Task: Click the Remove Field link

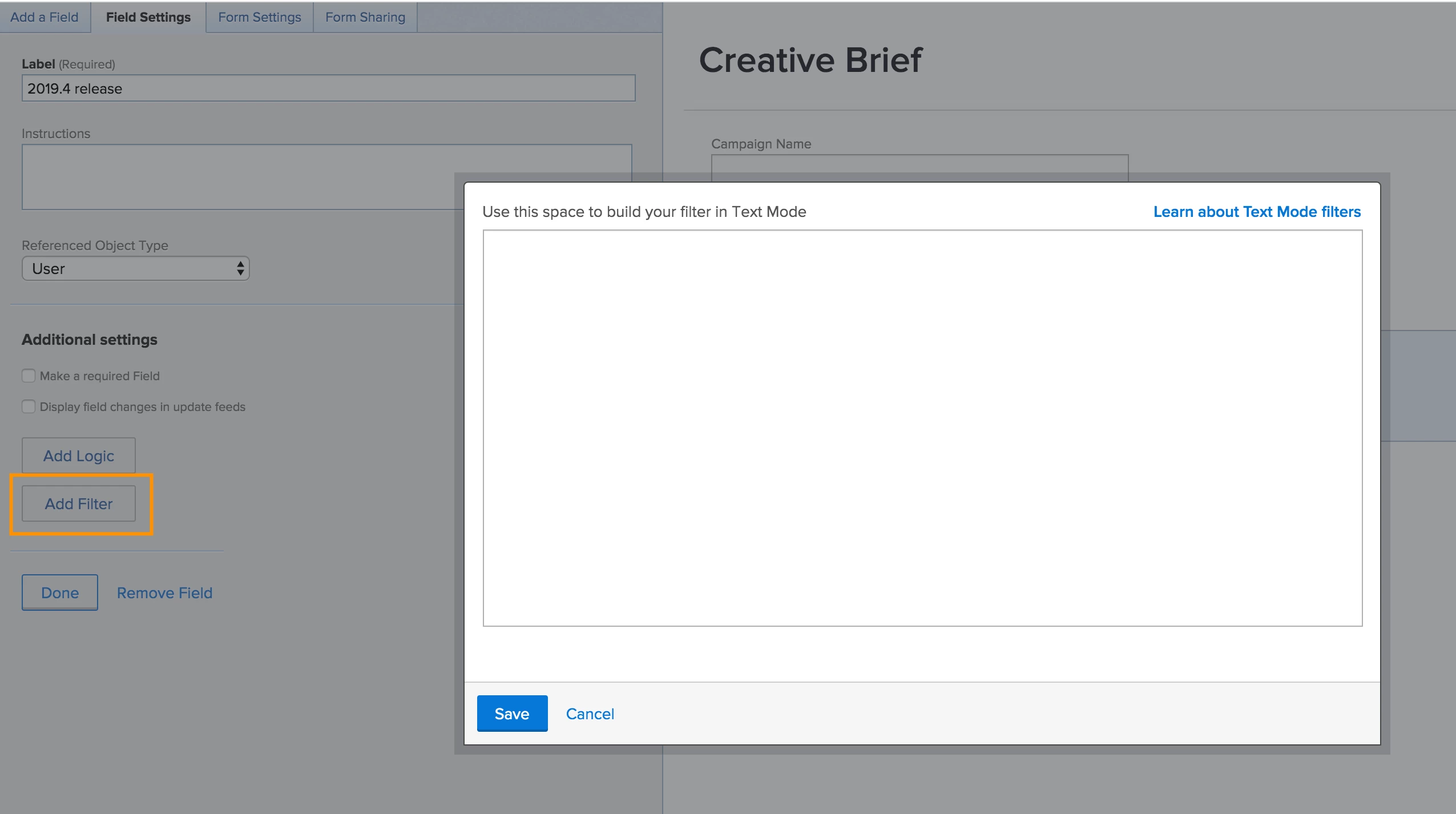Action: pyautogui.click(x=164, y=593)
